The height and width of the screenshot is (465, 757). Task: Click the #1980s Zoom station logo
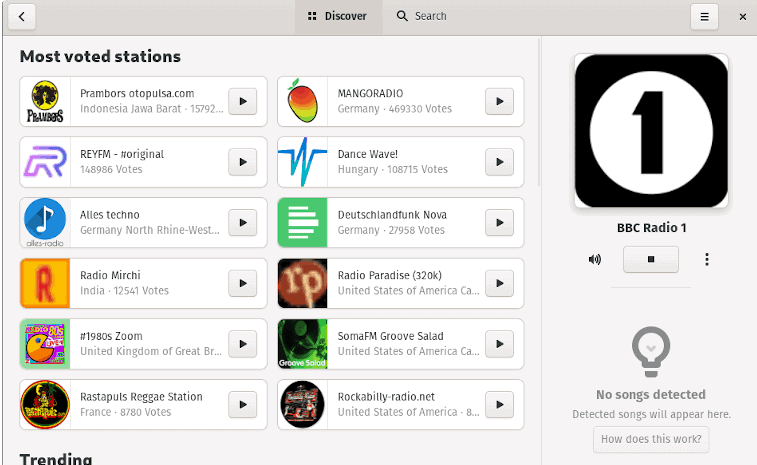(45, 344)
